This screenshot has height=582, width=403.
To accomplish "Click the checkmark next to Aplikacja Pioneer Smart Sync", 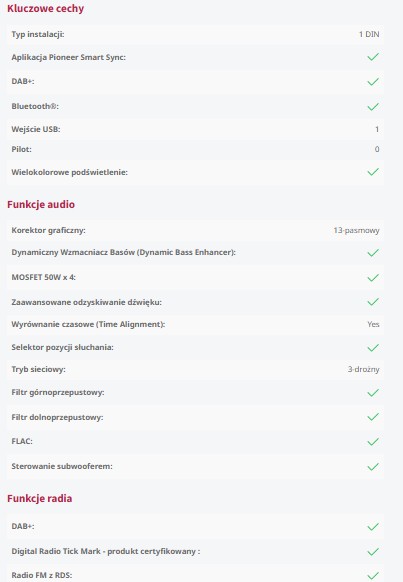I will coord(373,57).
